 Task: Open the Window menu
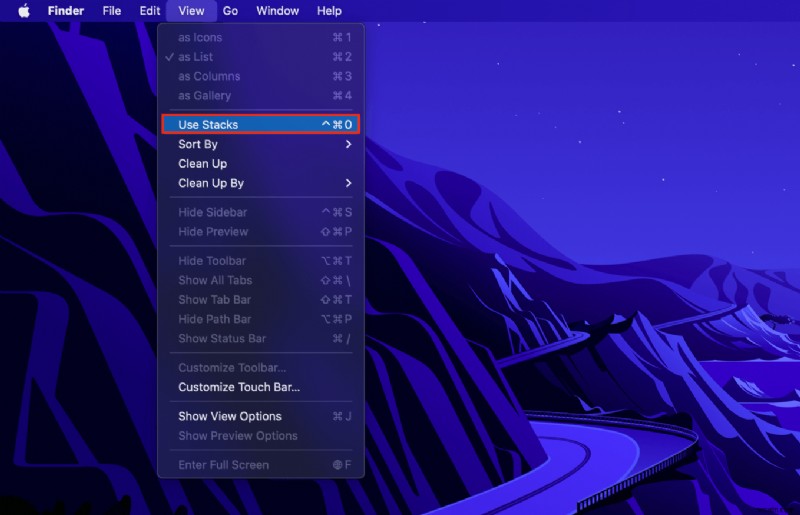(278, 11)
